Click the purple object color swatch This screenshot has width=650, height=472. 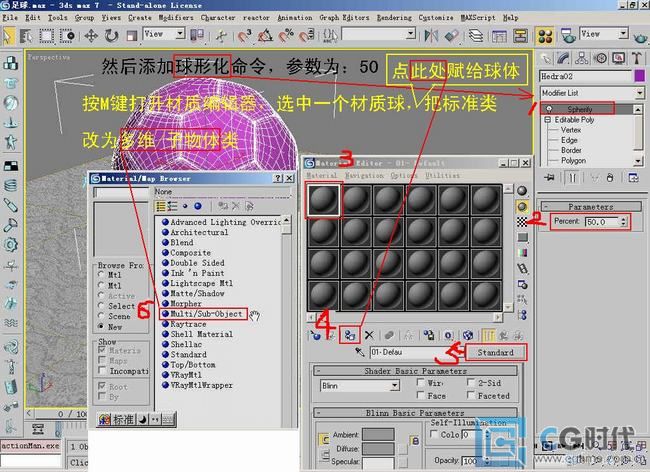(x=640, y=76)
